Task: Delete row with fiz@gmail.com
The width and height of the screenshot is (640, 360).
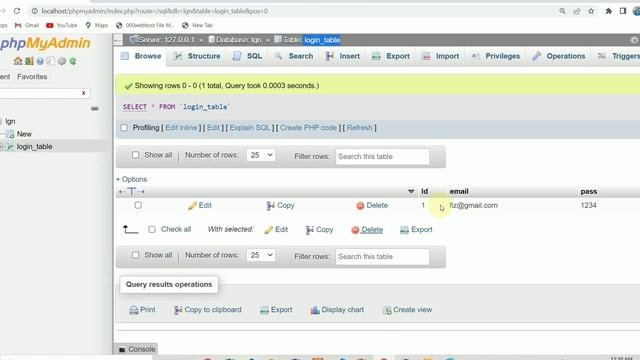Action: tap(372, 205)
